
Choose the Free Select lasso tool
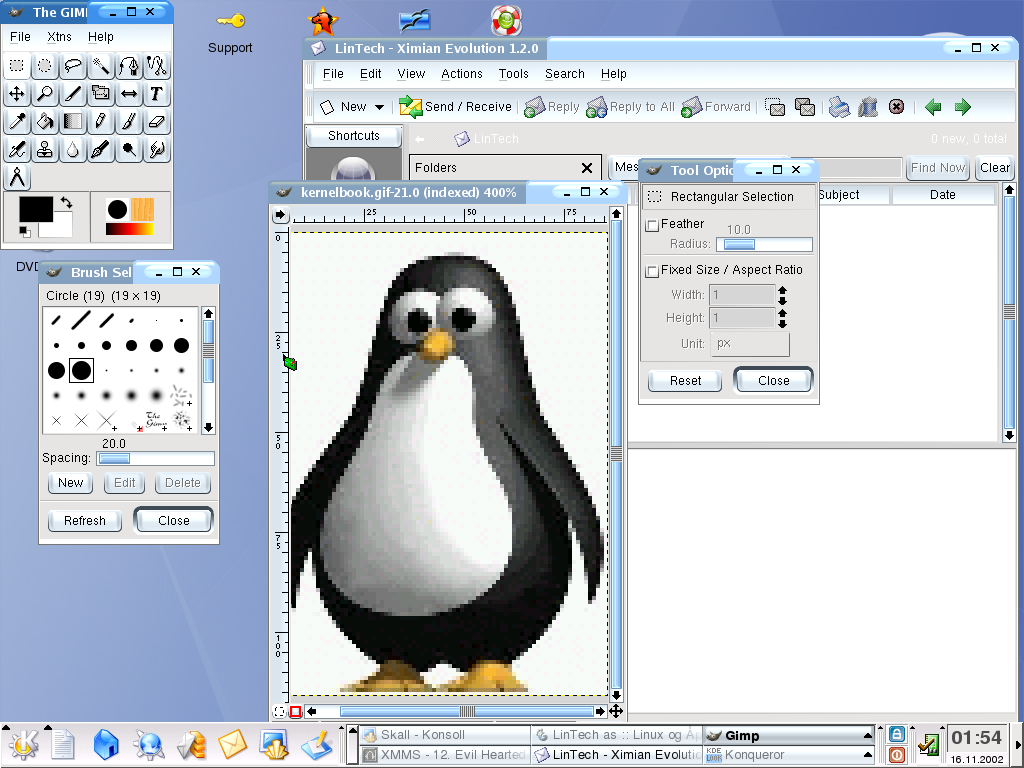72,66
